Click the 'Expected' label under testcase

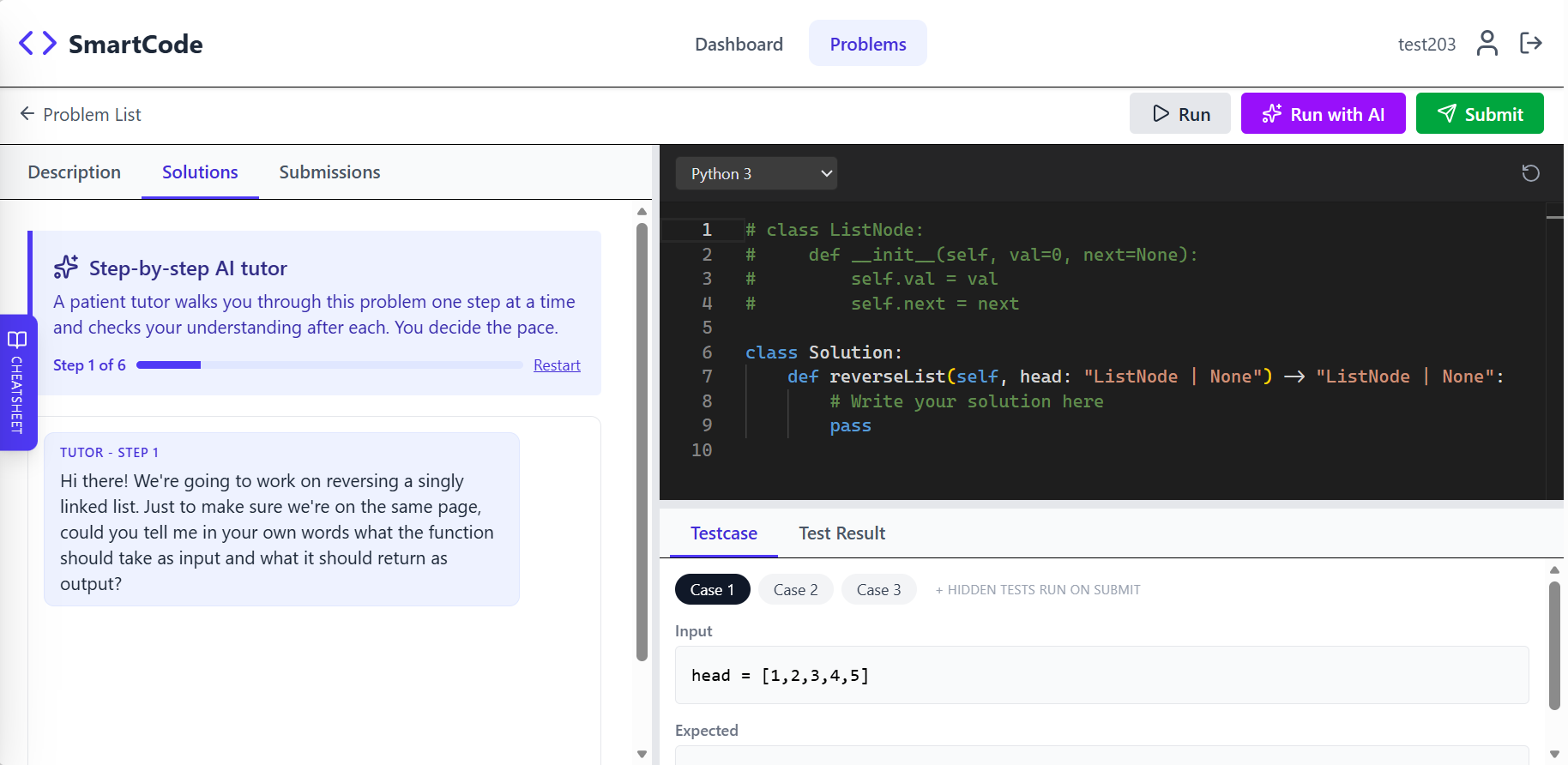pos(707,731)
